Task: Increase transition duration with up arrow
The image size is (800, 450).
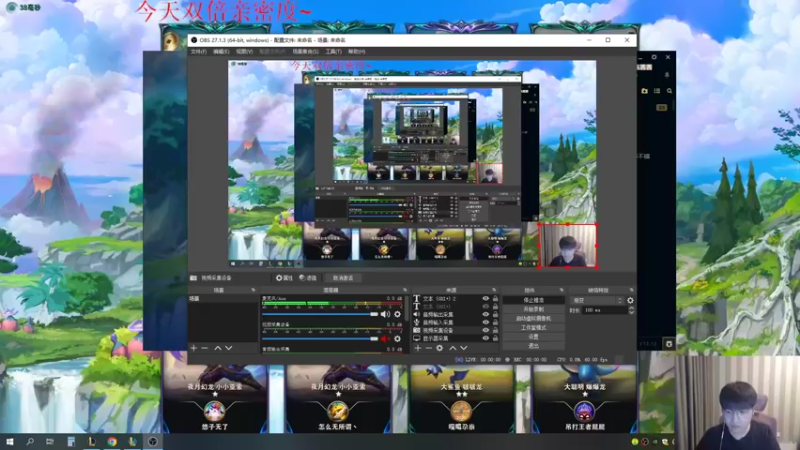Action: [x=631, y=308]
